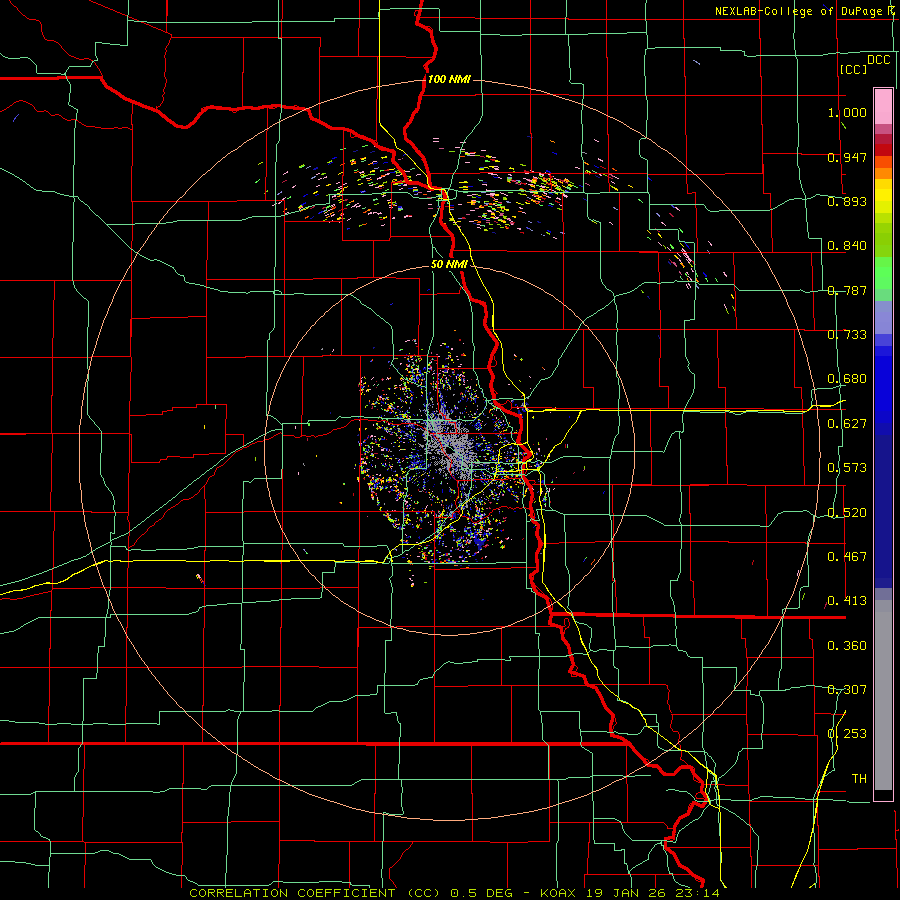Viewport: 900px width, 900px height.
Task: Click the 1.000 color scale value
Action: pyautogui.click(x=847, y=112)
